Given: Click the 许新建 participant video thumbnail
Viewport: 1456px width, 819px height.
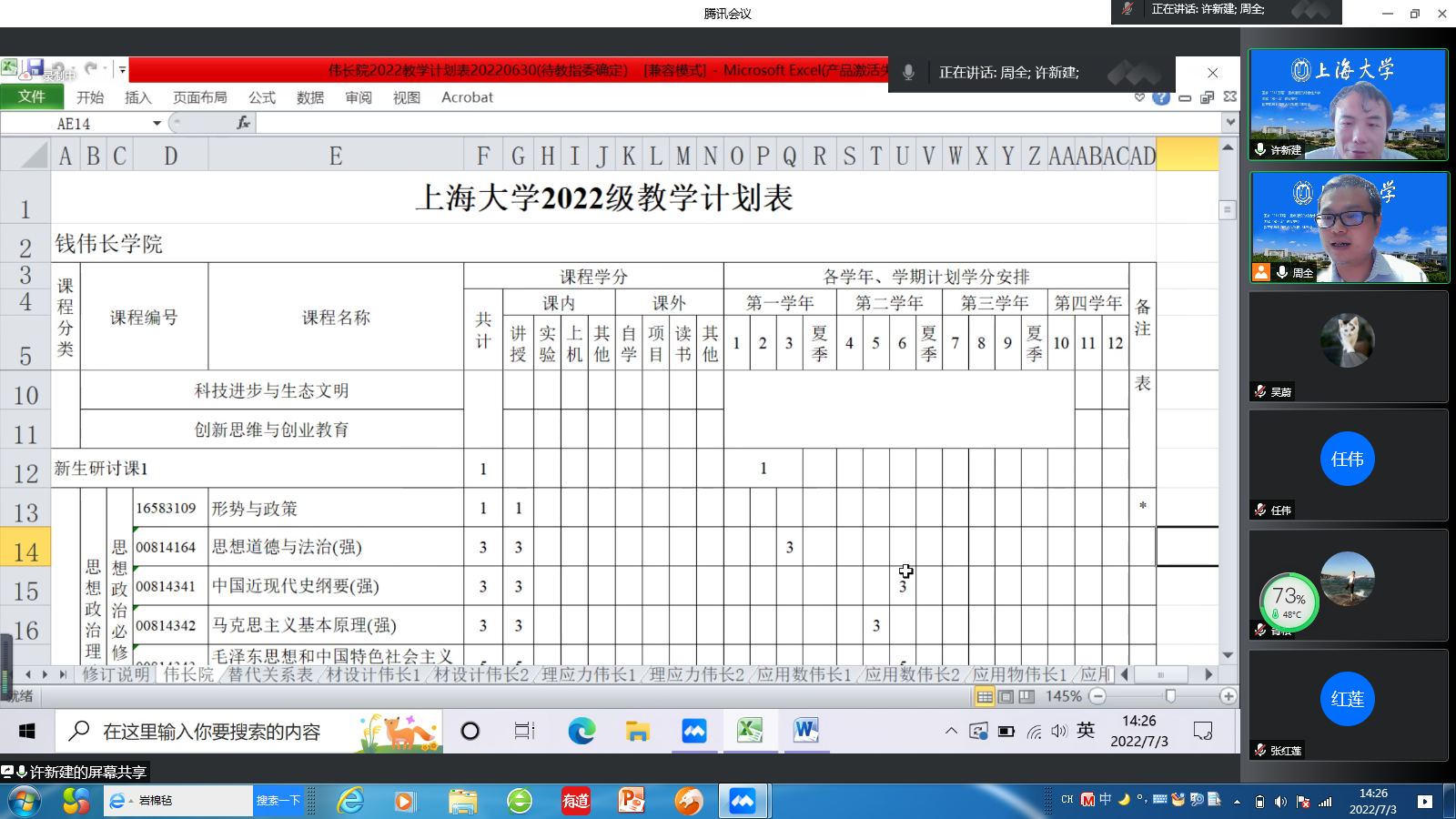Looking at the screenshot, I should pos(1348,105).
